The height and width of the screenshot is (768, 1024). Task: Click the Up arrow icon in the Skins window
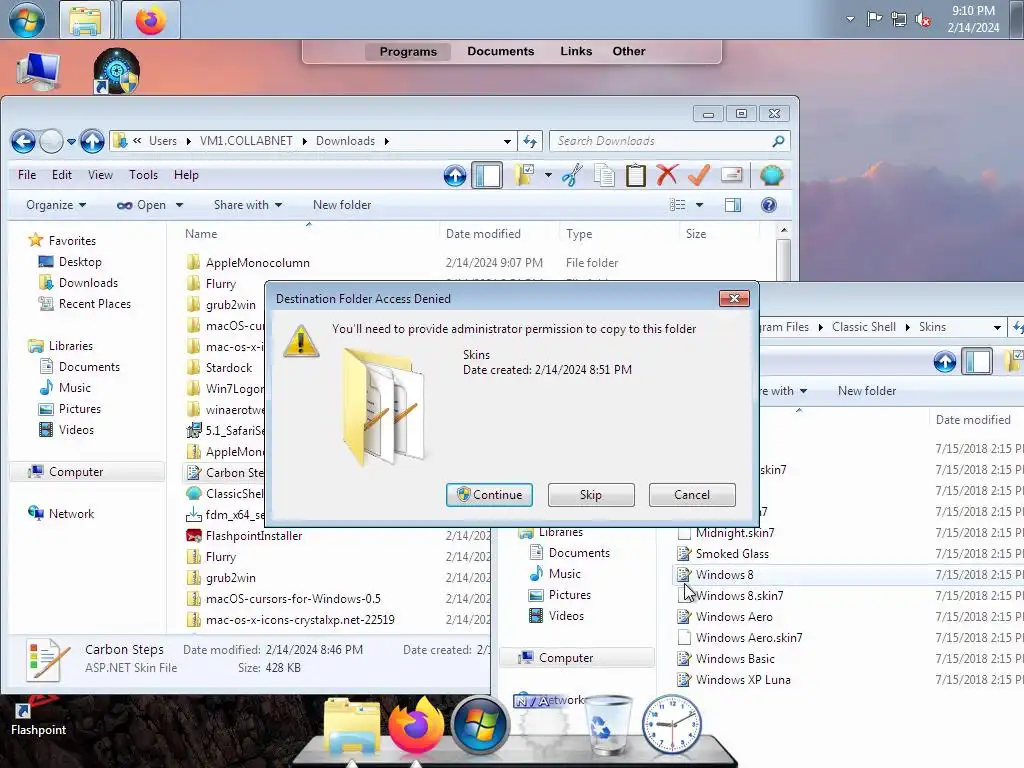pyautogui.click(x=944, y=361)
